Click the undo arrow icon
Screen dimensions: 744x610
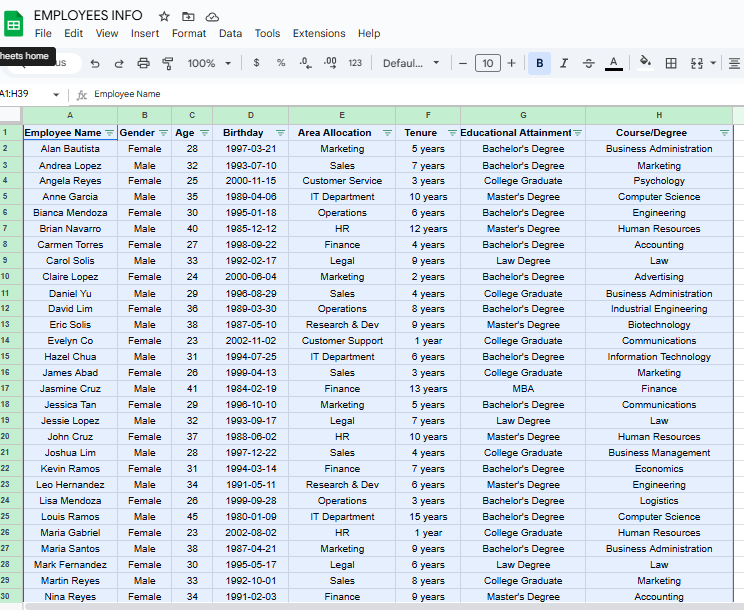[95, 63]
